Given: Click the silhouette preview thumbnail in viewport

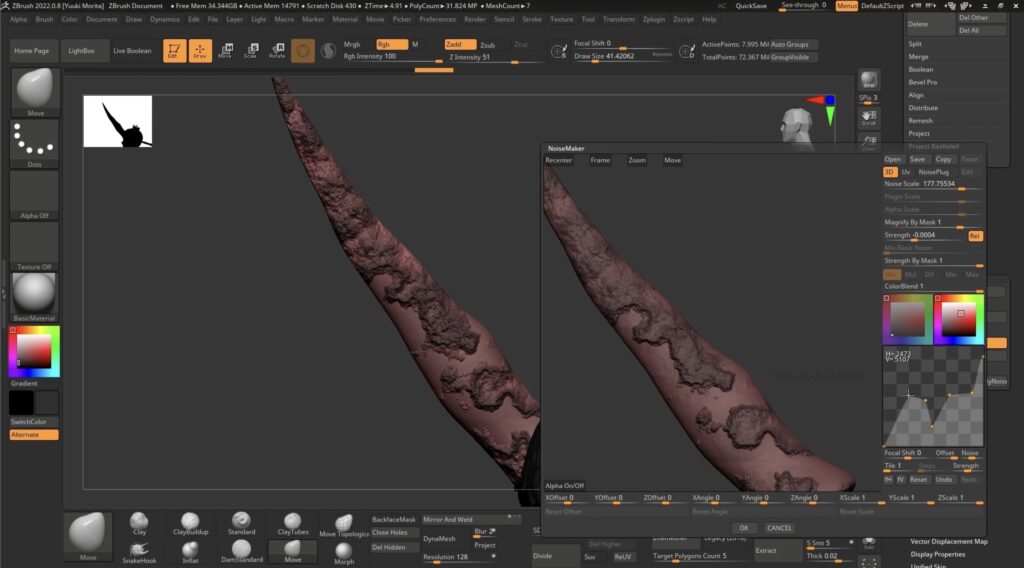Looking at the screenshot, I should click(118, 121).
